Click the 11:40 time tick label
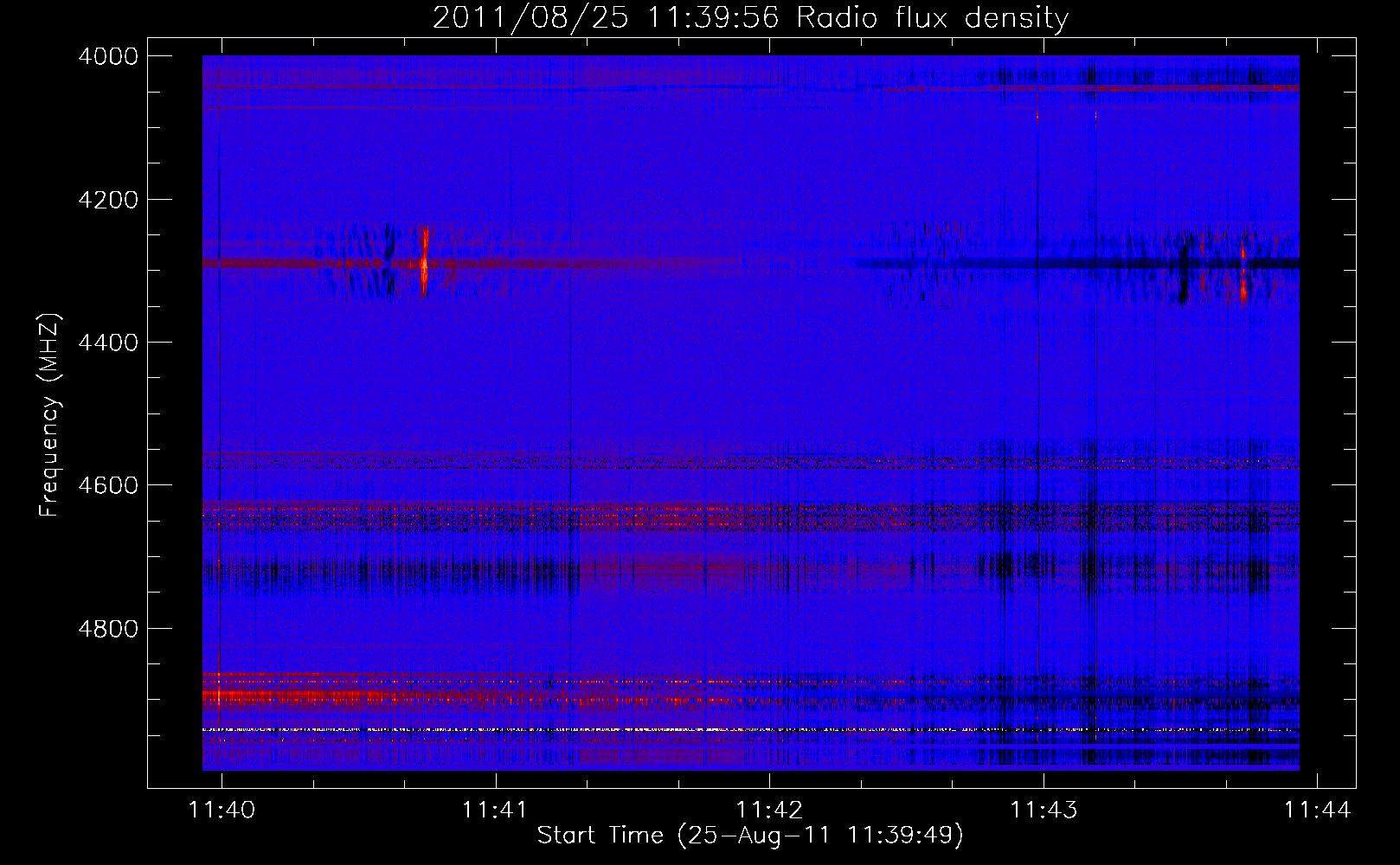The height and width of the screenshot is (865, 1400). [x=222, y=810]
